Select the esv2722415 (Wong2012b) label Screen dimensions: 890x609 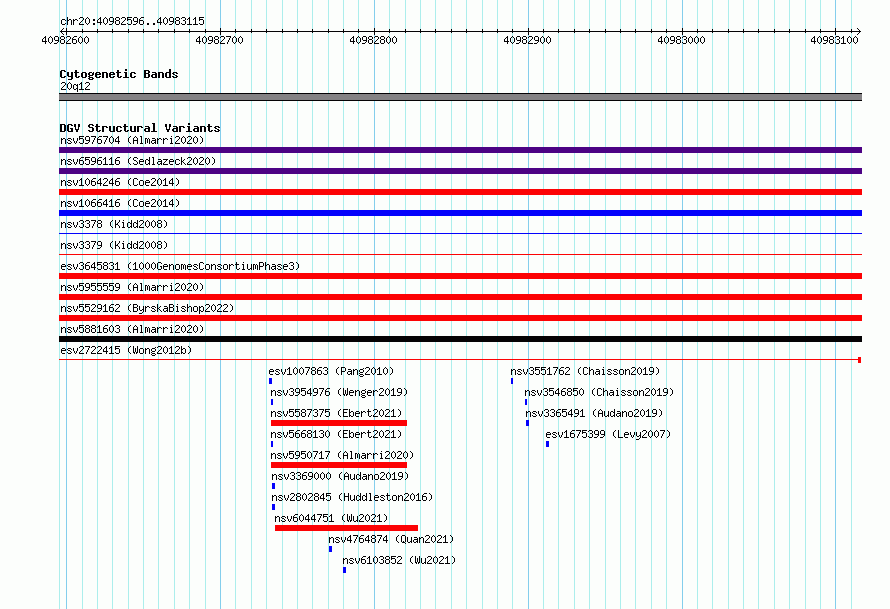126,350
